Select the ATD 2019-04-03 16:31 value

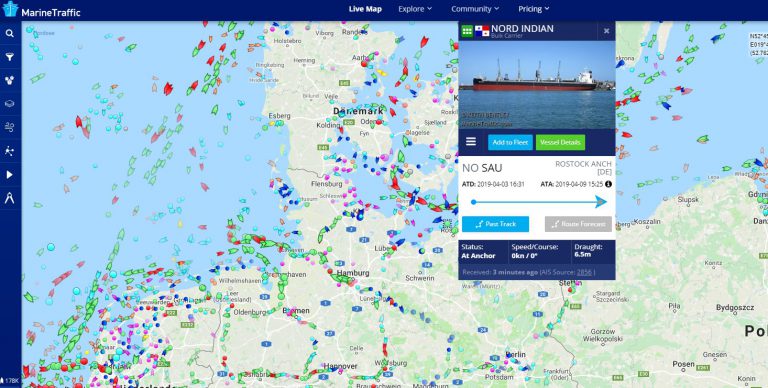(501, 184)
